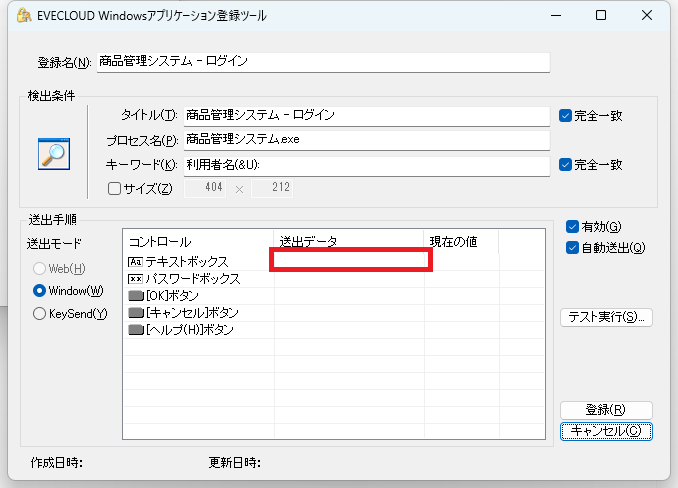Image resolution: width=678 pixels, height=488 pixels.
Task: Toggle the タイトル 完全一致 checkbox
Action: point(566,116)
